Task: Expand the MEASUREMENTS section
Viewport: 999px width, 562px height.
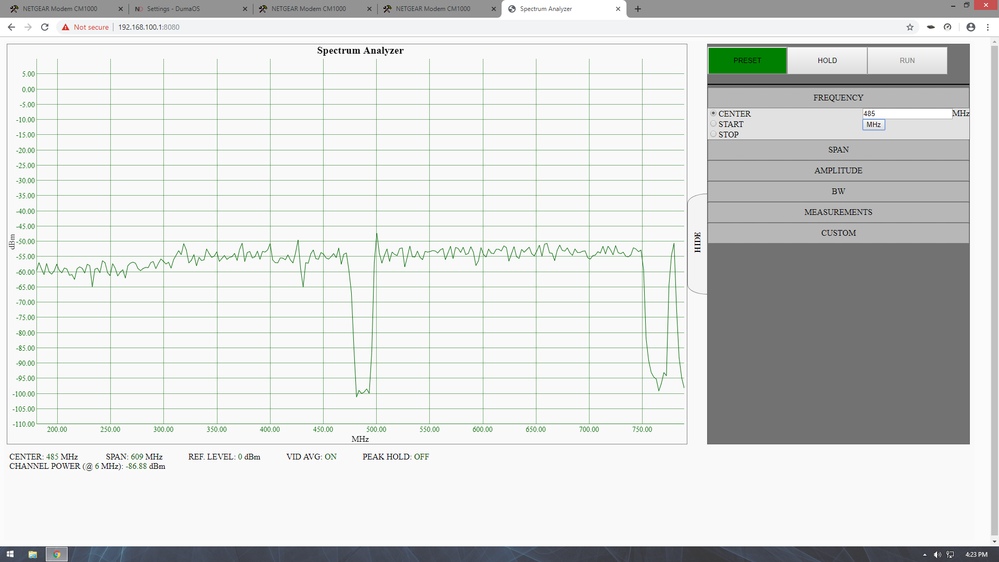Action: (838, 212)
